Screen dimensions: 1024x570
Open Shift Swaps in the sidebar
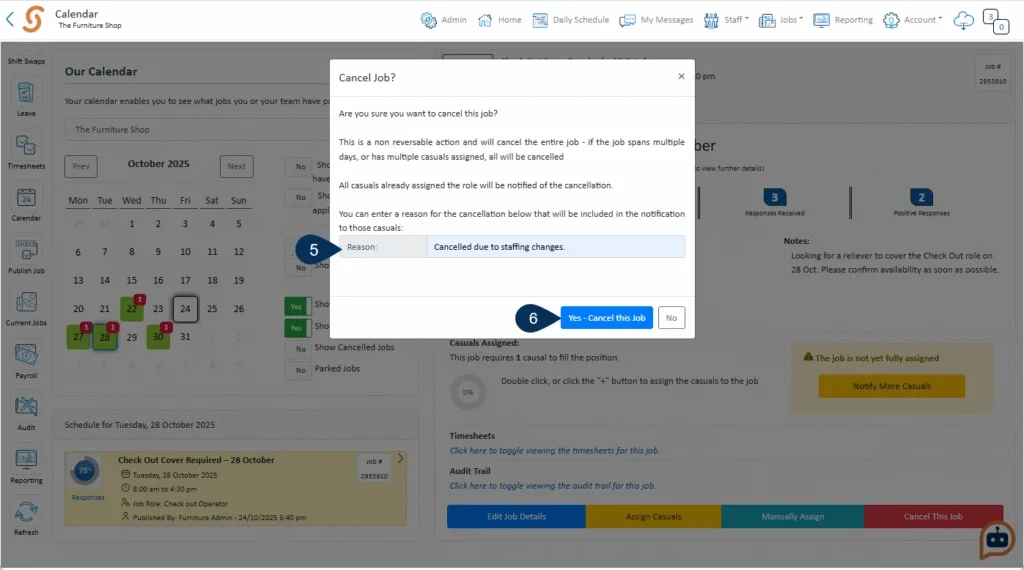coord(26,61)
